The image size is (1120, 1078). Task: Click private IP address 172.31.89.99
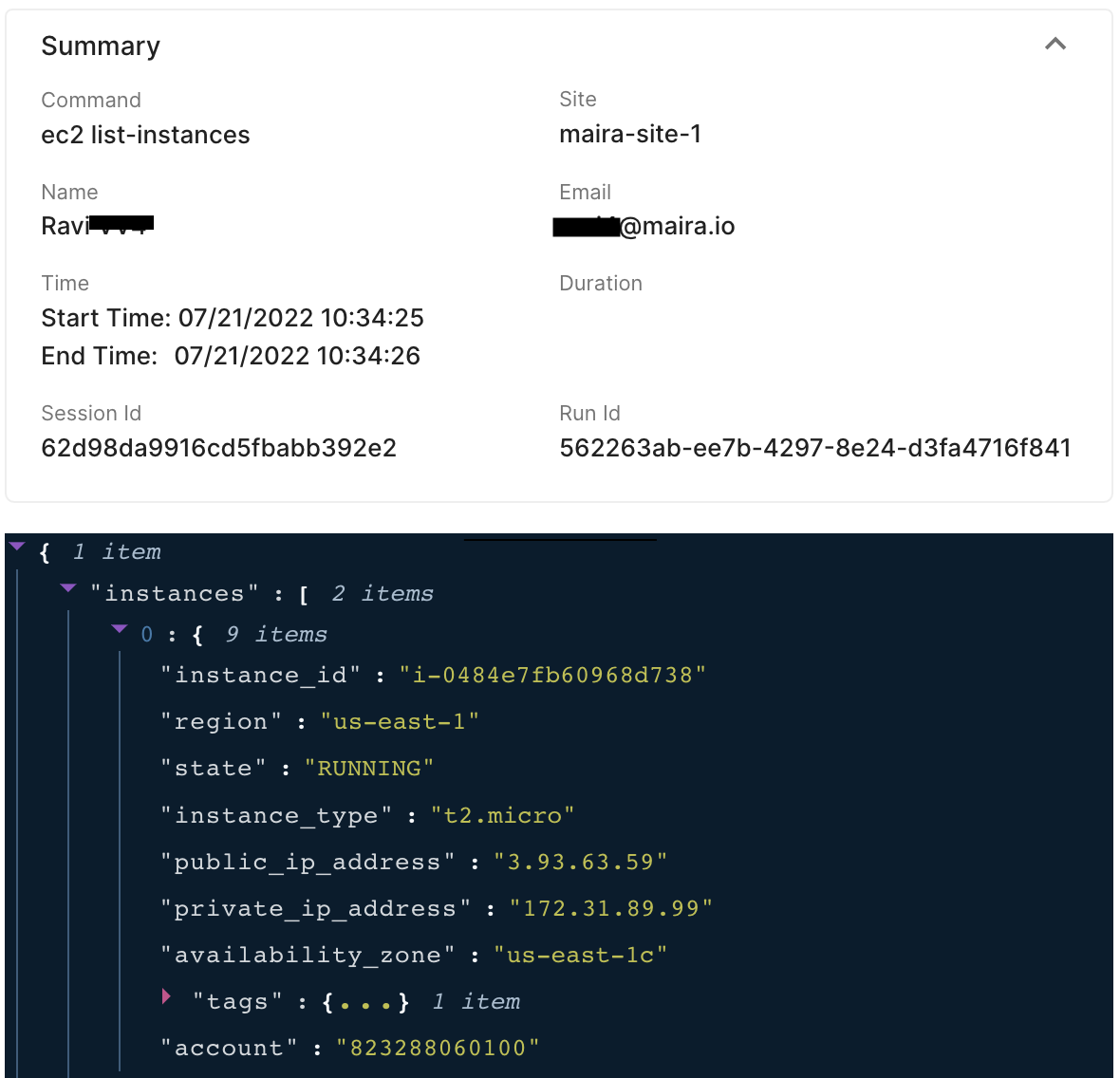(x=610, y=908)
